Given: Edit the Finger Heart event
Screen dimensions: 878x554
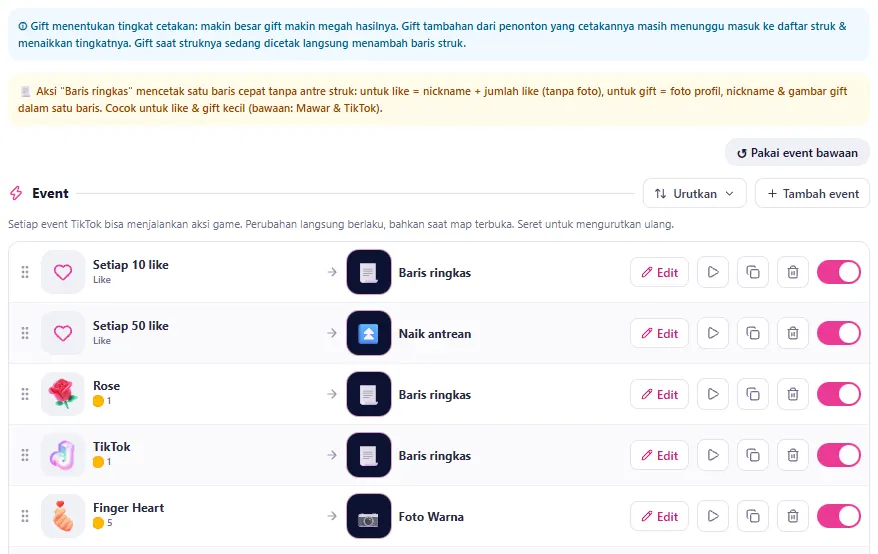Looking at the screenshot, I should 659,516.
